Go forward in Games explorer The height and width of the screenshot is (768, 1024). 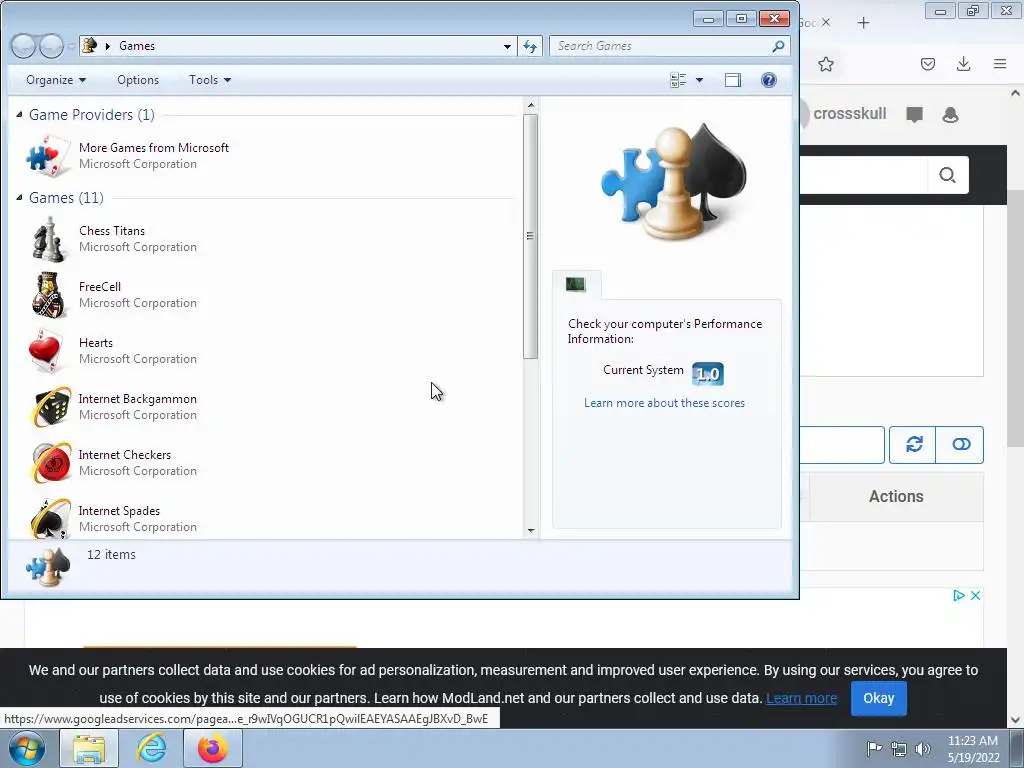pos(51,46)
